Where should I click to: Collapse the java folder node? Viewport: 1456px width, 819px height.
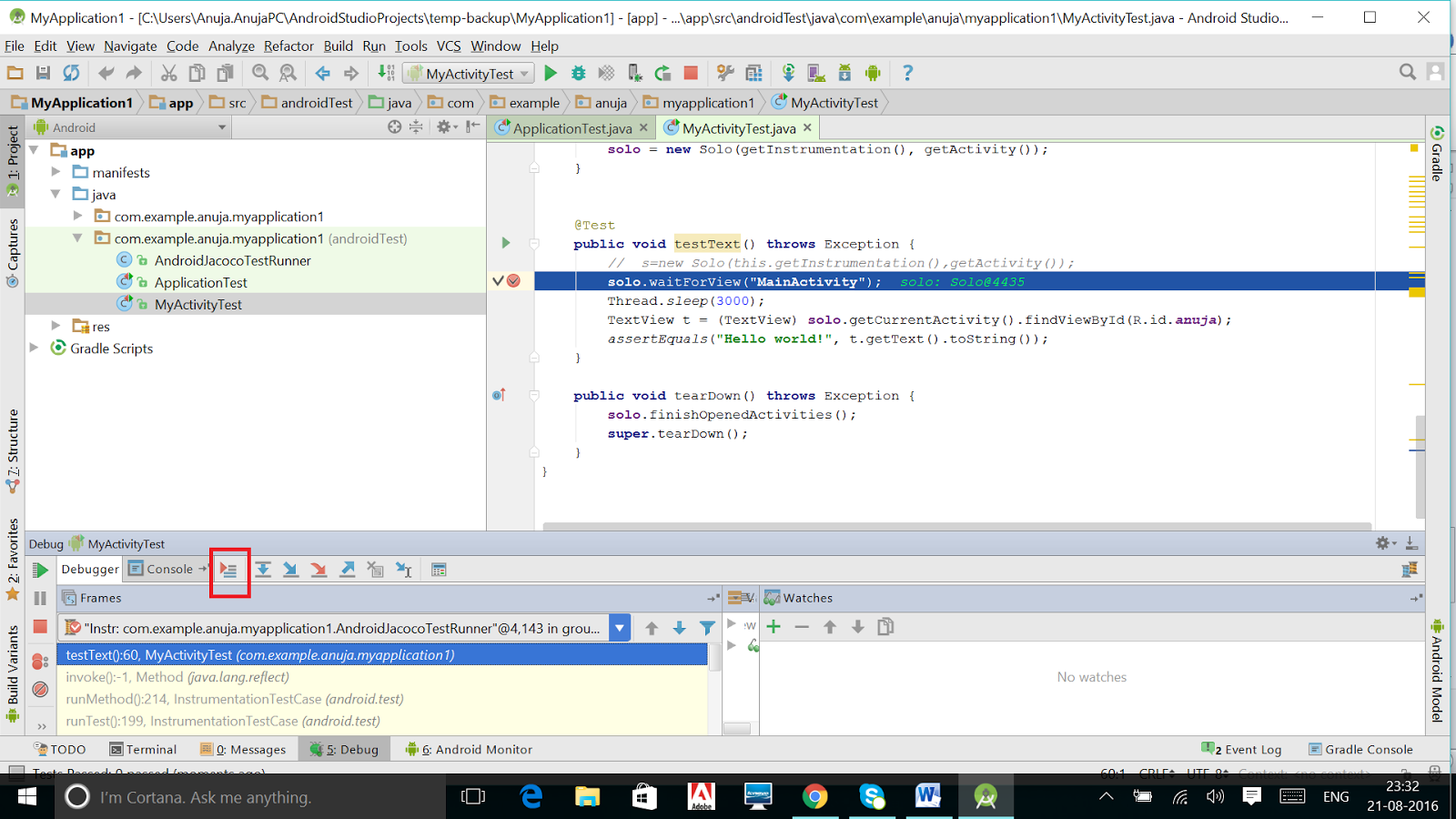click(56, 194)
